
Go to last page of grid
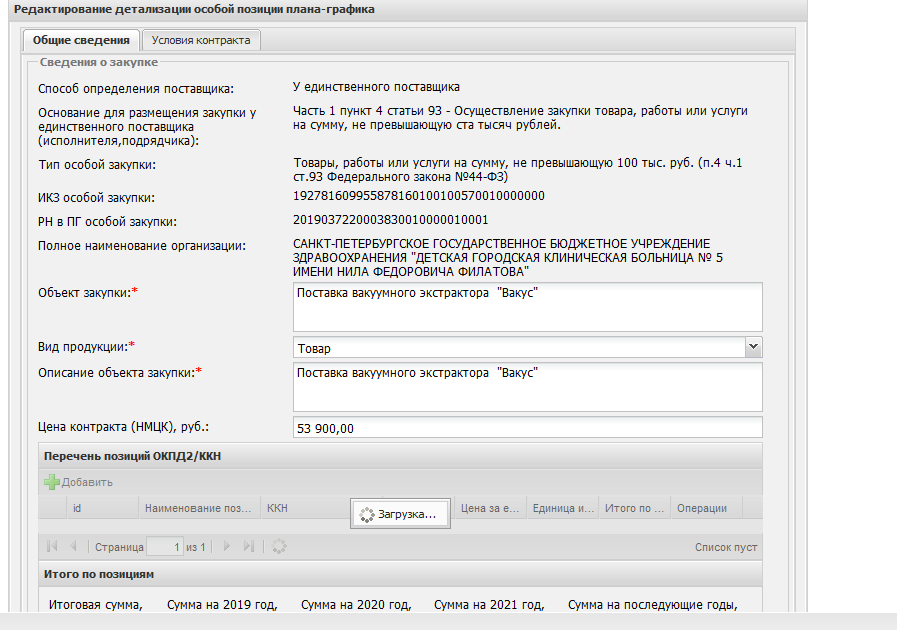(249, 547)
